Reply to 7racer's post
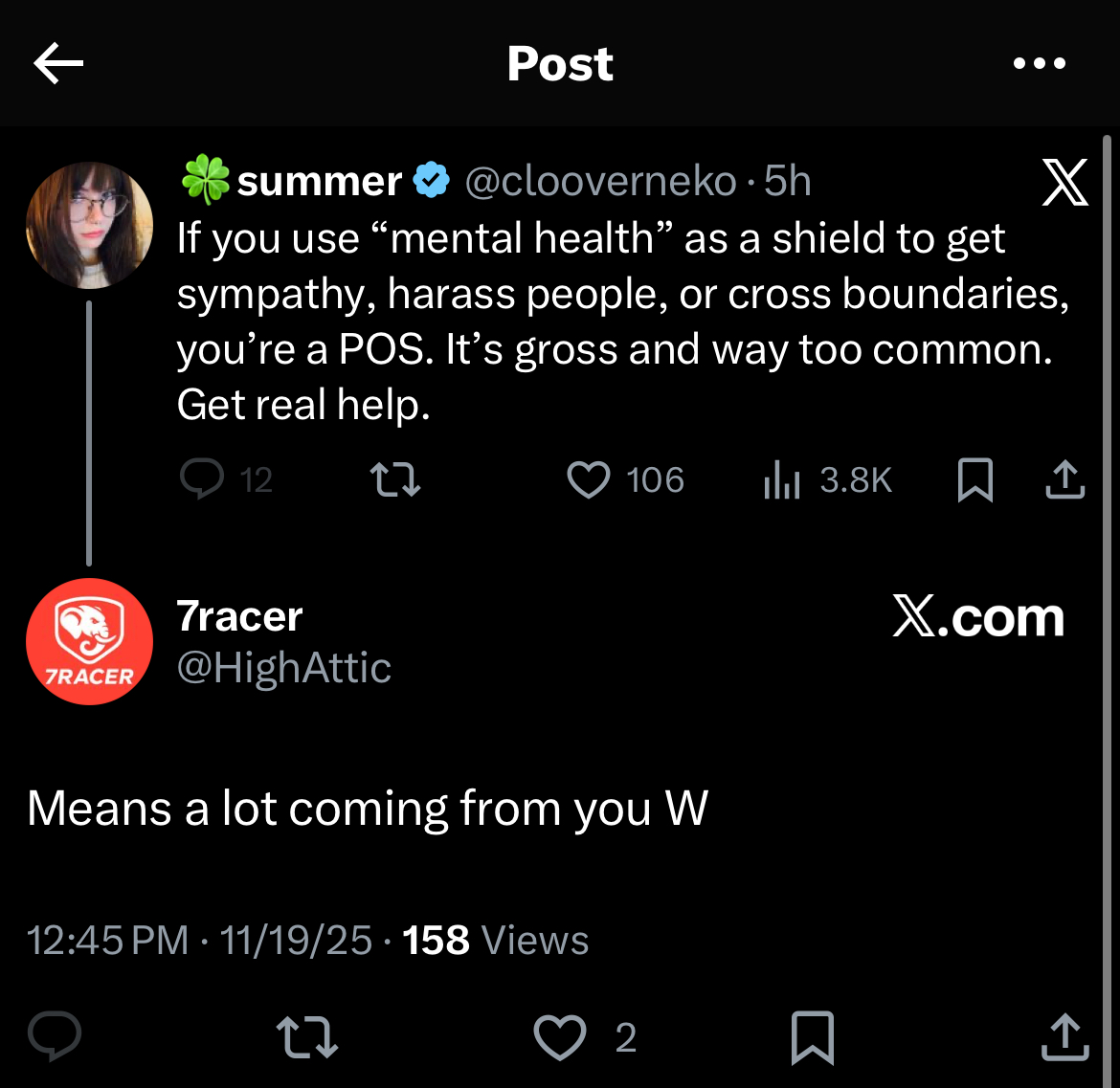1120x1088 pixels. tap(55, 1036)
